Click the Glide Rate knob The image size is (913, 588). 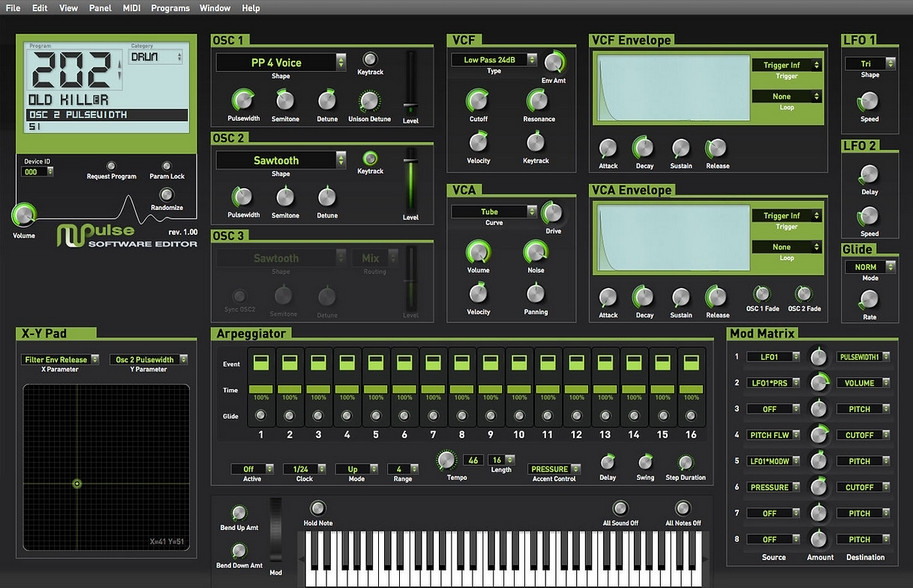pos(869,298)
